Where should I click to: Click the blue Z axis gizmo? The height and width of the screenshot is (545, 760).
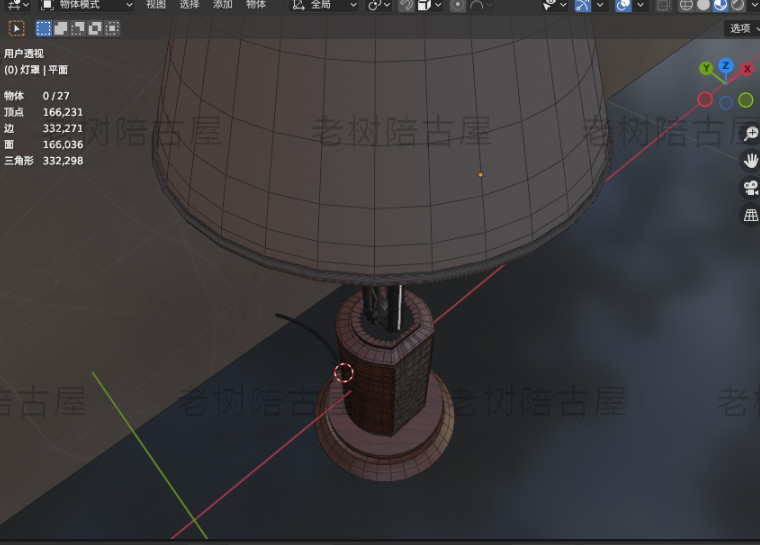point(726,65)
